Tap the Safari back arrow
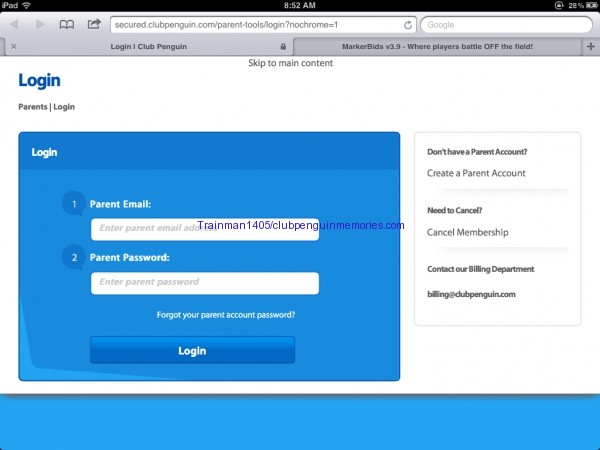Screen dimensions: 600x450 [15, 24]
